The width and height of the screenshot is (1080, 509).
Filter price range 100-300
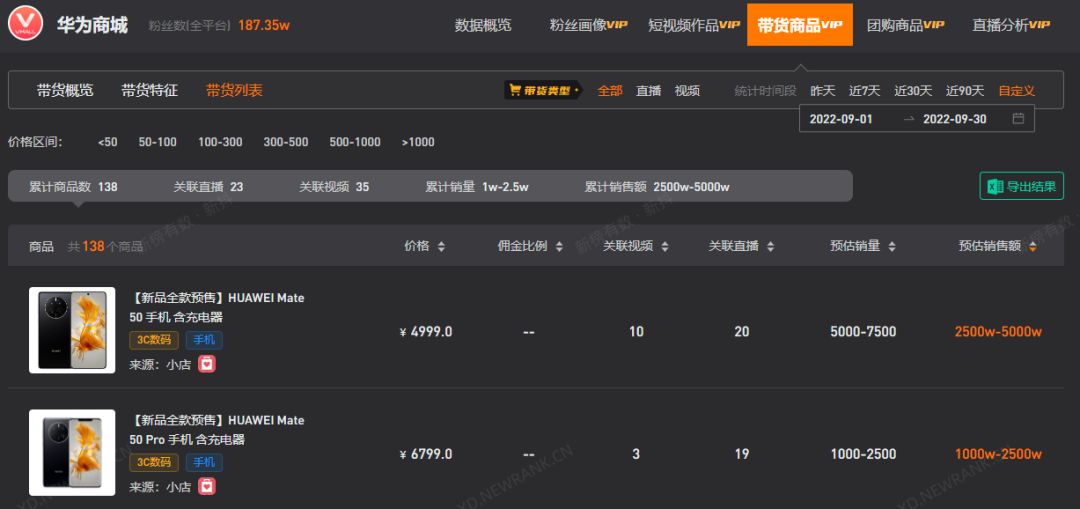[x=220, y=143]
